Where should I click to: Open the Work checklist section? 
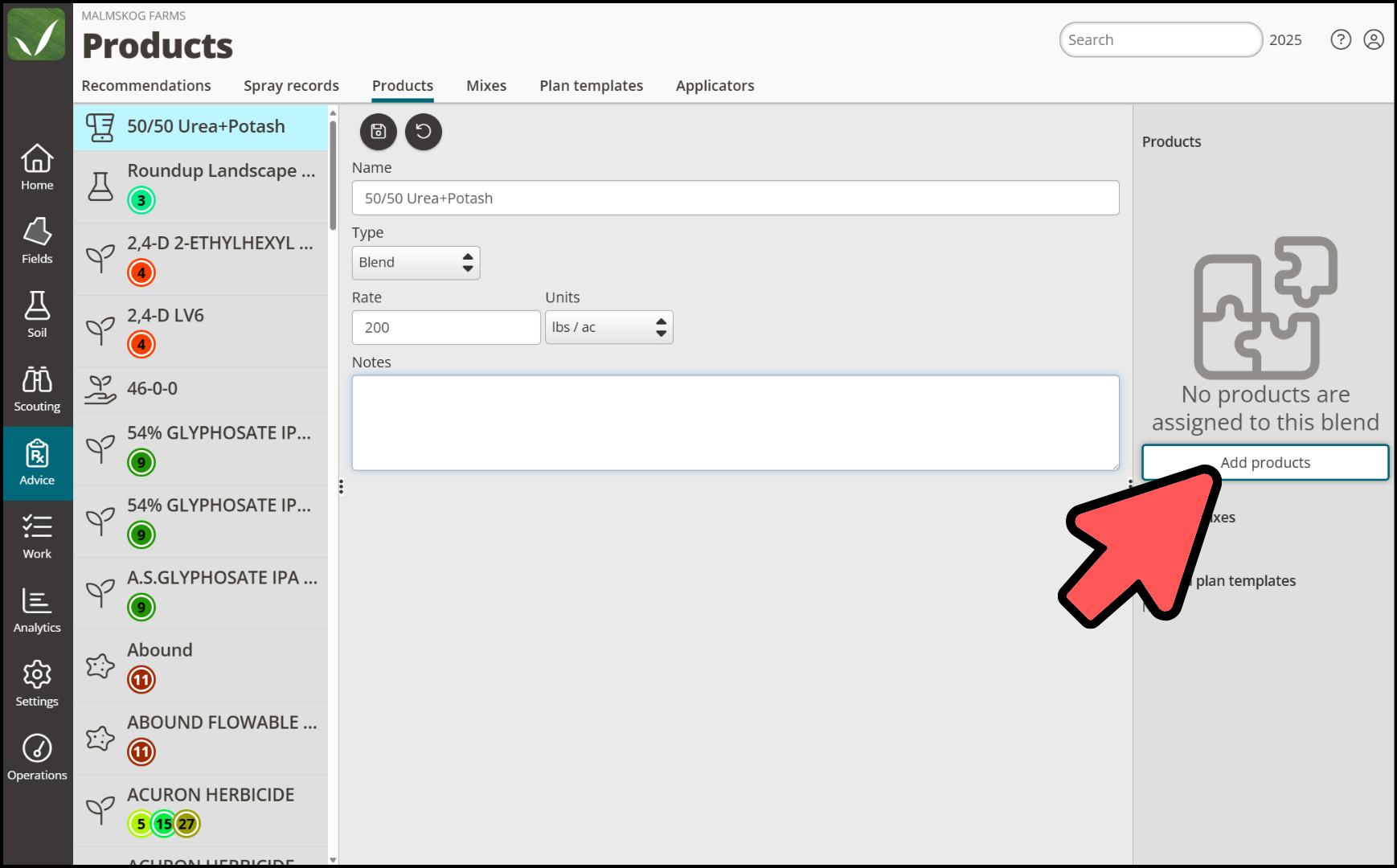coord(37,537)
